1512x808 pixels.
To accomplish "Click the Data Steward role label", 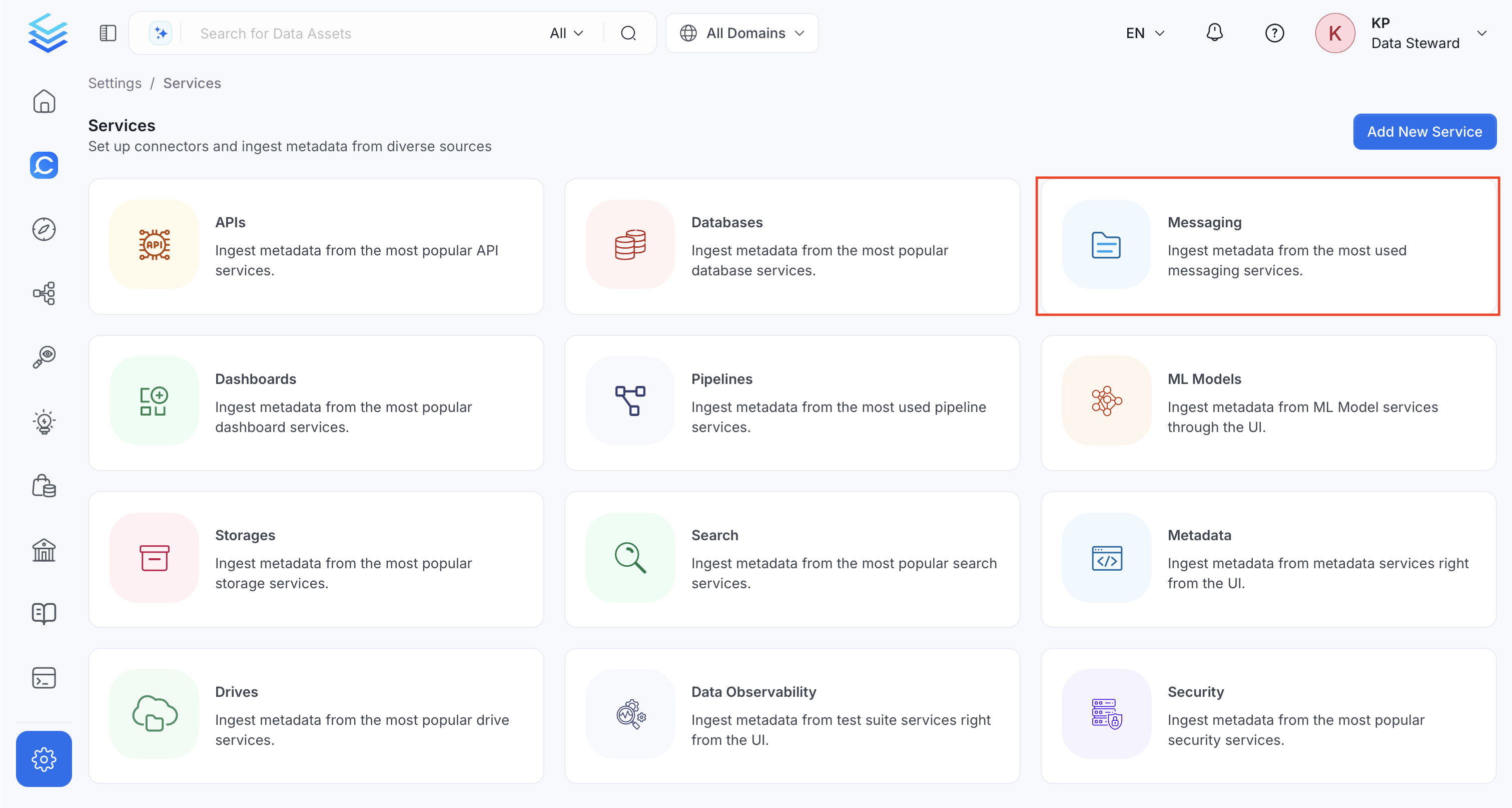I will click(x=1414, y=44).
